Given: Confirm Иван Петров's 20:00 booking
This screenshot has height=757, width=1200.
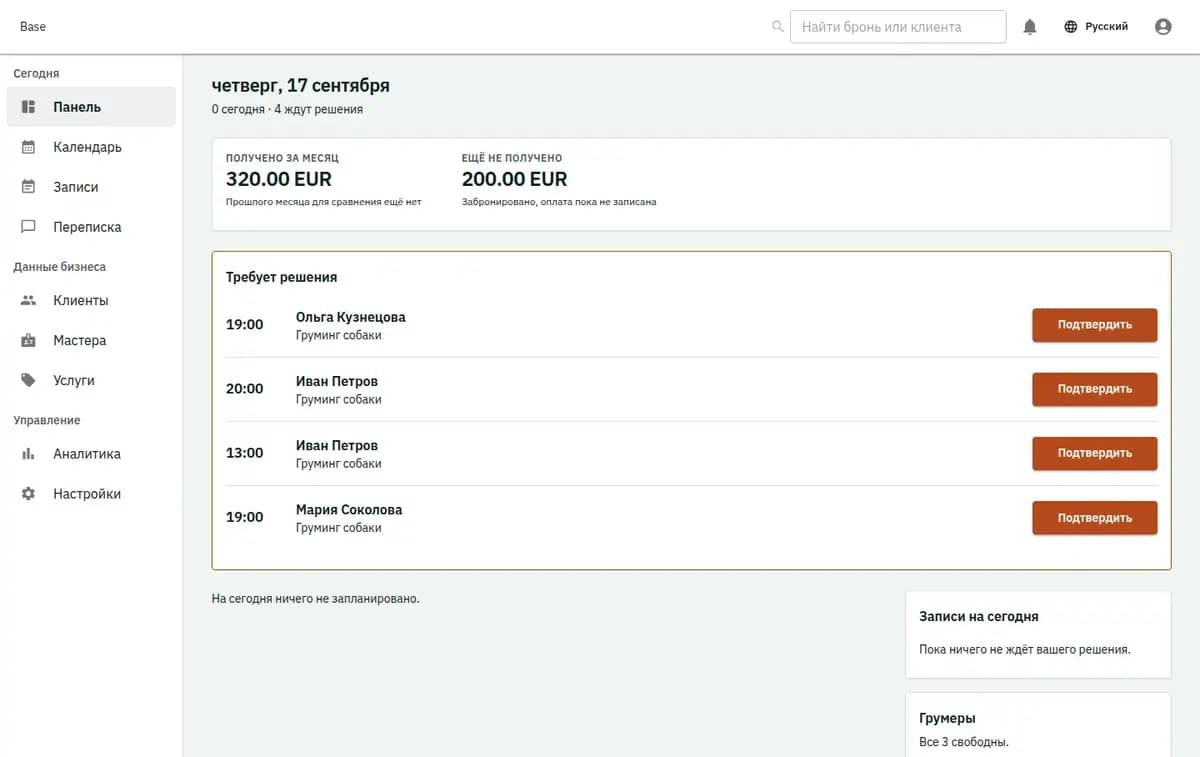Looking at the screenshot, I should [1095, 389].
